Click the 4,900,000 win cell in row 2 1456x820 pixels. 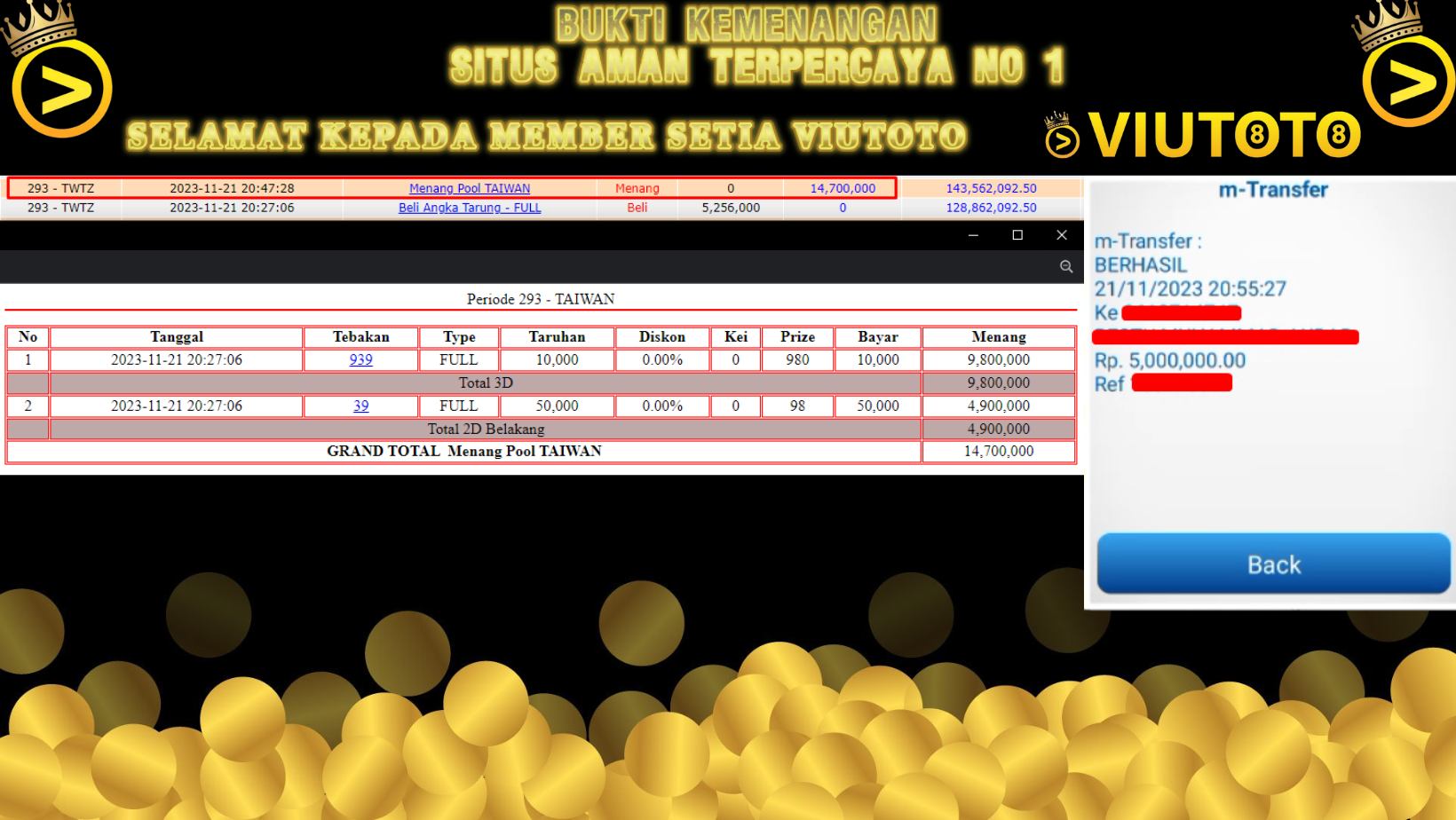[x=999, y=406]
